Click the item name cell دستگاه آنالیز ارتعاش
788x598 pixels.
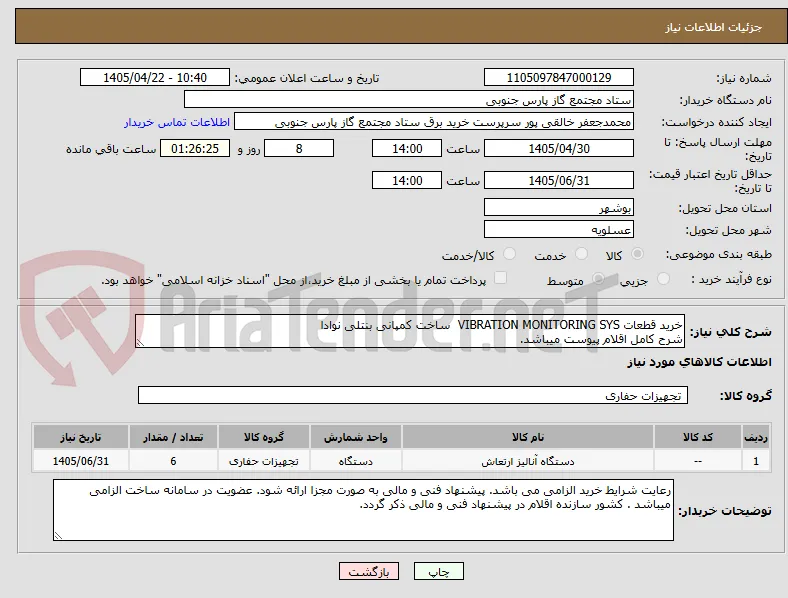click(528, 461)
